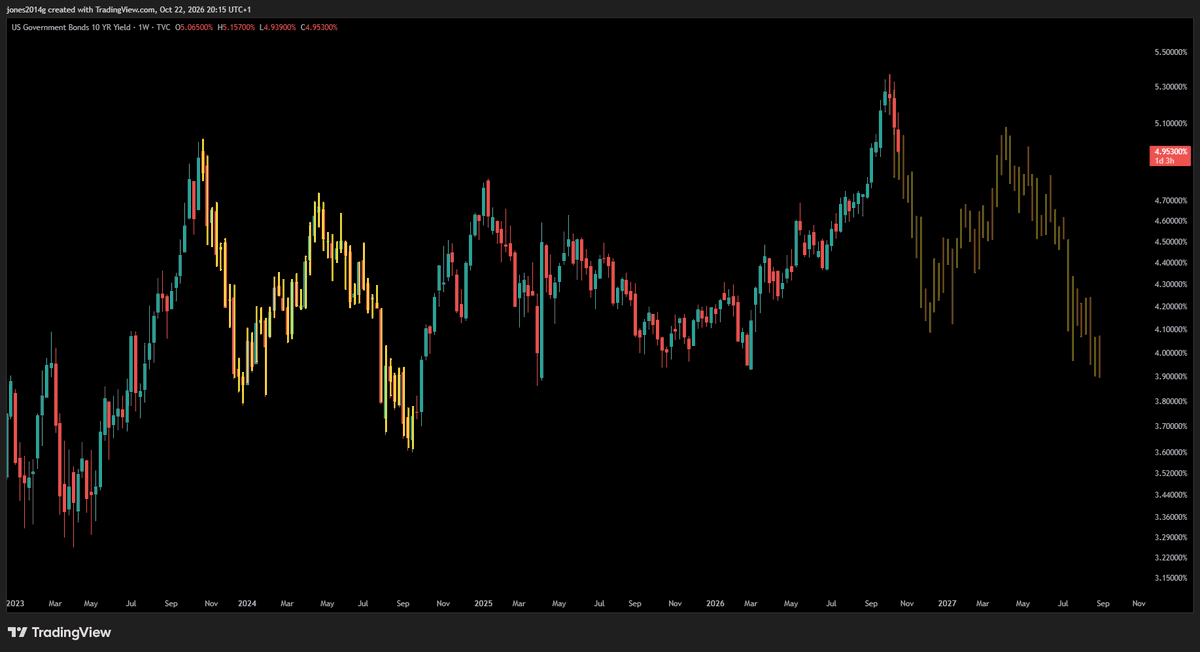
Task: Click the 4.10000% price axis label
Action: (x=1171, y=330)
